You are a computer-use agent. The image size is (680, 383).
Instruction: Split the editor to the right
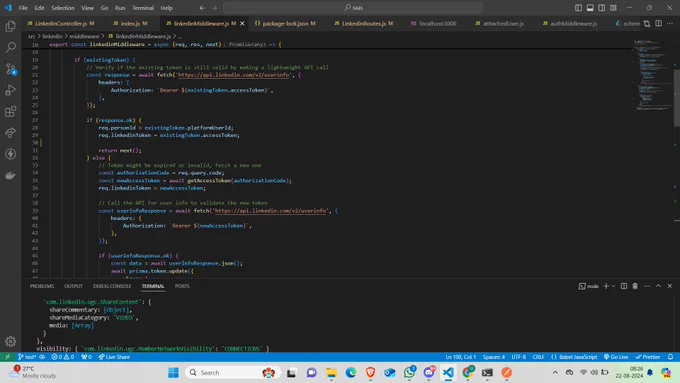click(659, 23)
